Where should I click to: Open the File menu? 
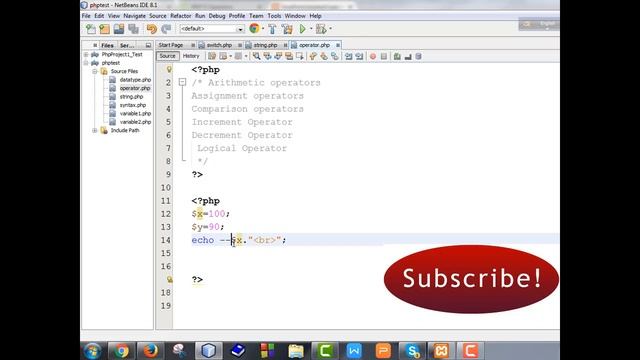coord(86,16)
